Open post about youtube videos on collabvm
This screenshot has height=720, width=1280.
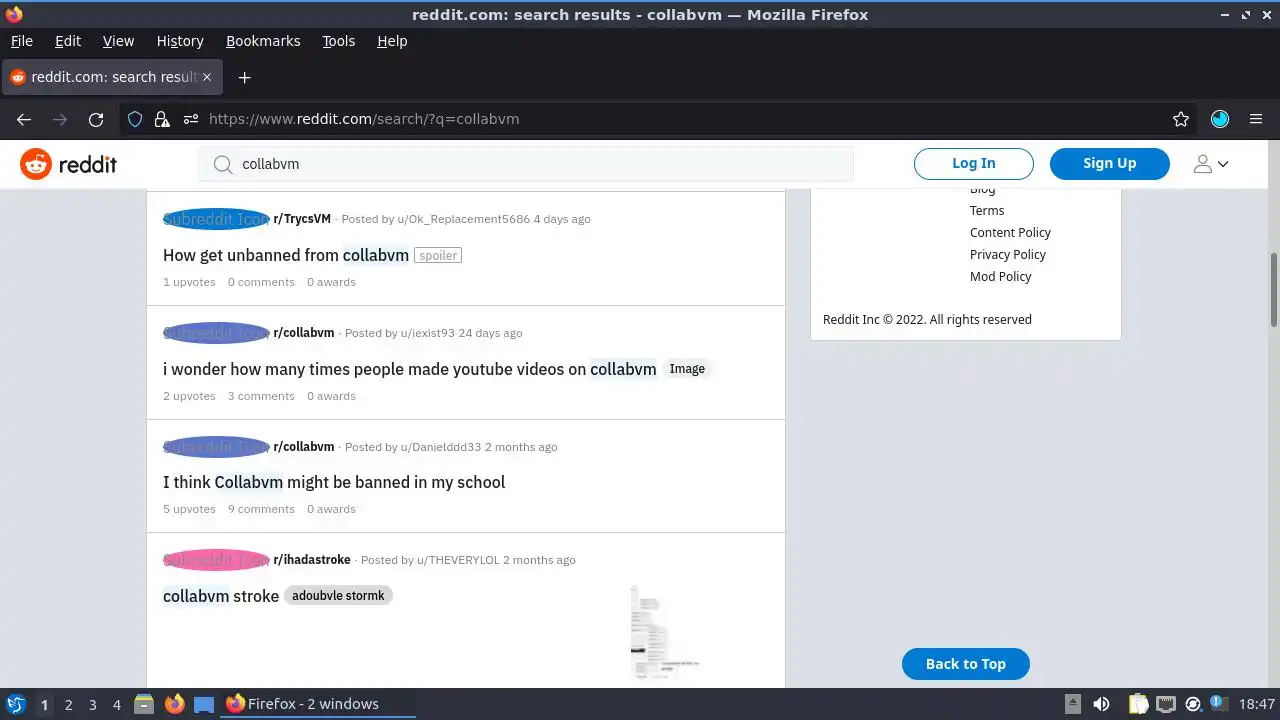pyautogui.click(x=410, y=369)
